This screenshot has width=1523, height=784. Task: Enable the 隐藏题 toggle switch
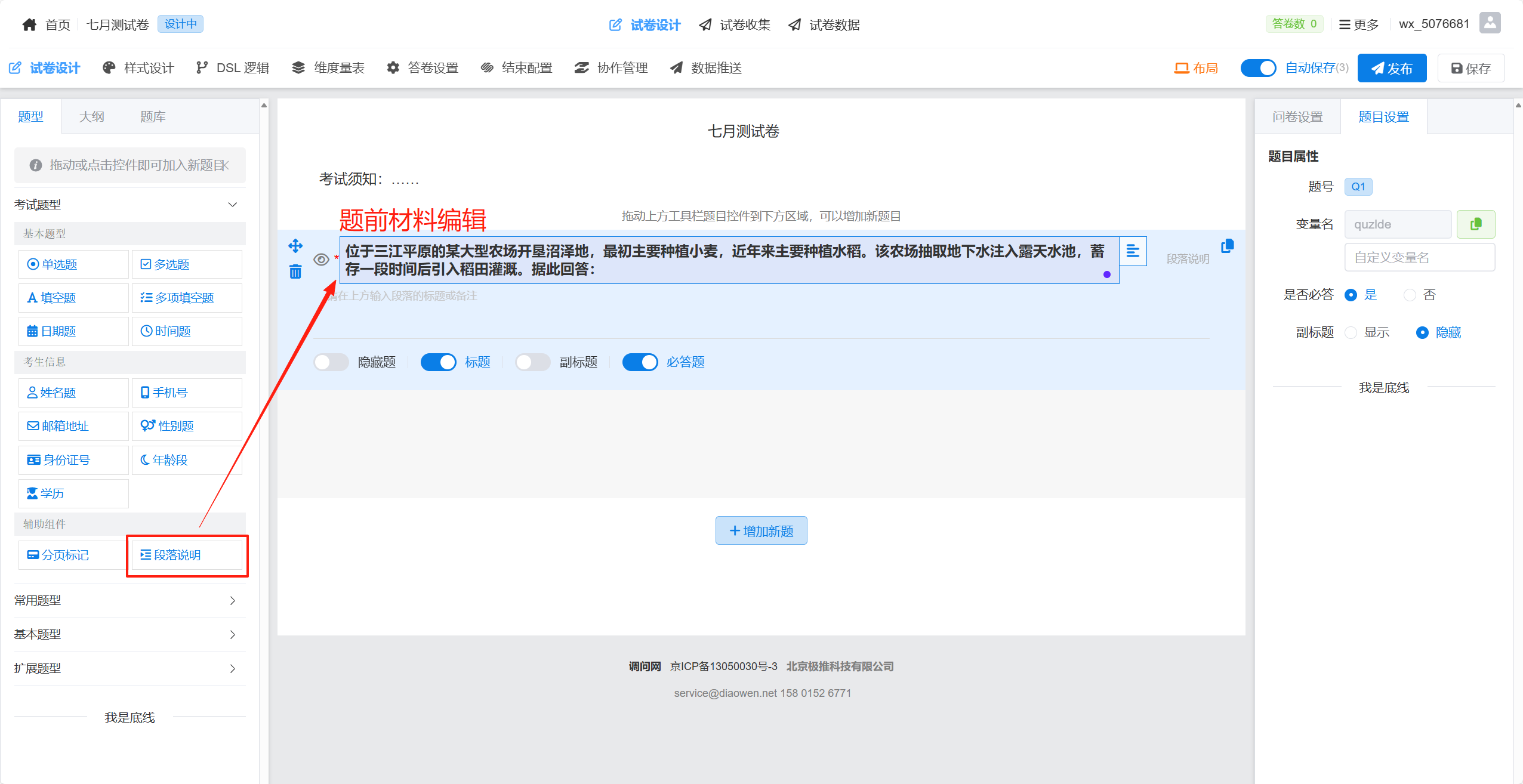pyautogui.click(x=331, y=362)
